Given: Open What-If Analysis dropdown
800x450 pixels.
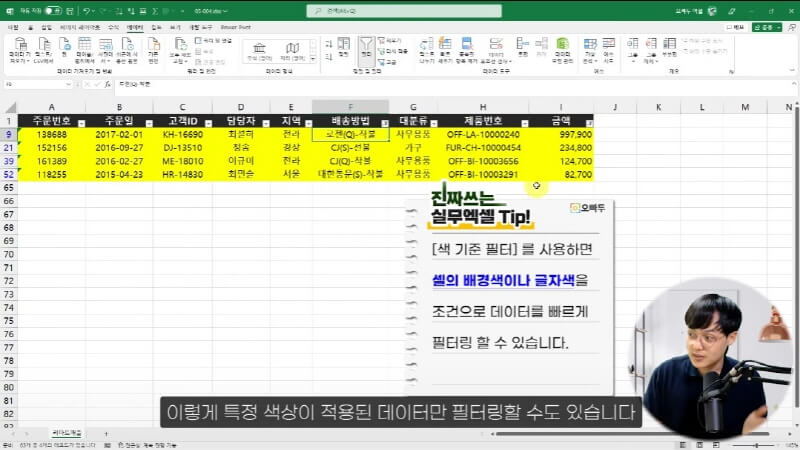Looking at the screenshot, I should [590, 50].
